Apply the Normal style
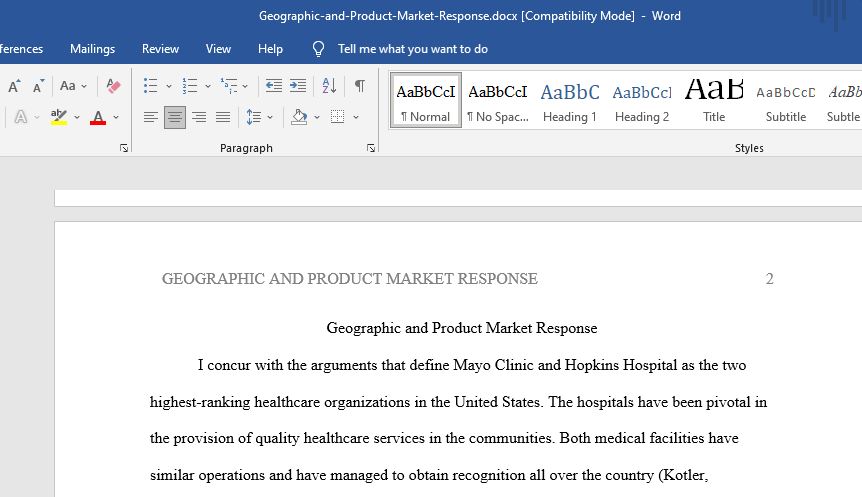862x497 pixels. pyautogui.click(x=426, y=101)
